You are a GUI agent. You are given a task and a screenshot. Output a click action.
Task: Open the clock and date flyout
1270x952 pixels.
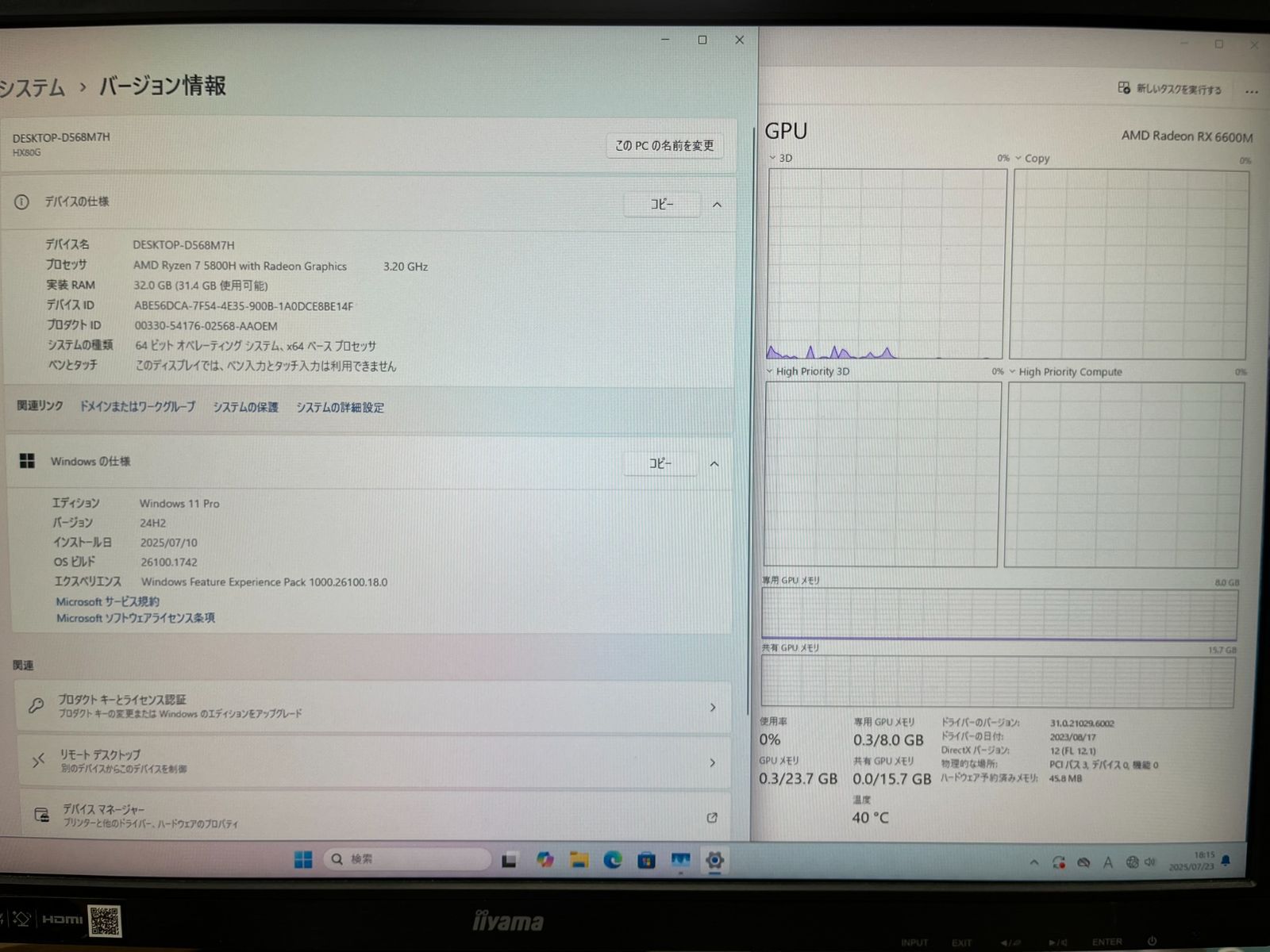click(x=1192, y=861)
